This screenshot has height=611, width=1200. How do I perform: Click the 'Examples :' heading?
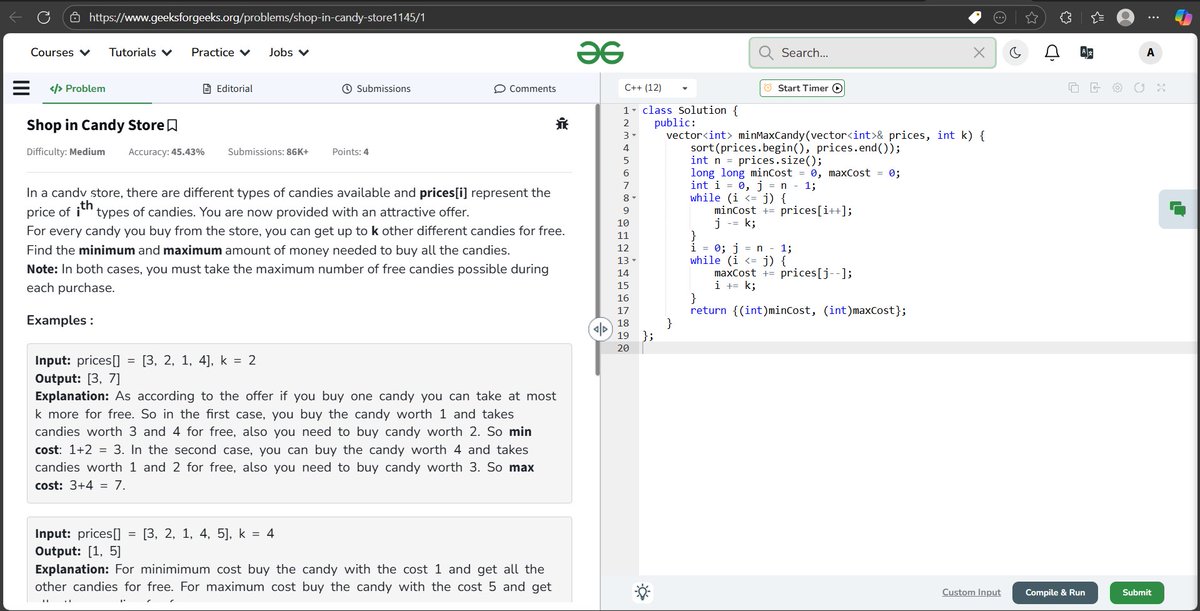click(x=59, y=320)
